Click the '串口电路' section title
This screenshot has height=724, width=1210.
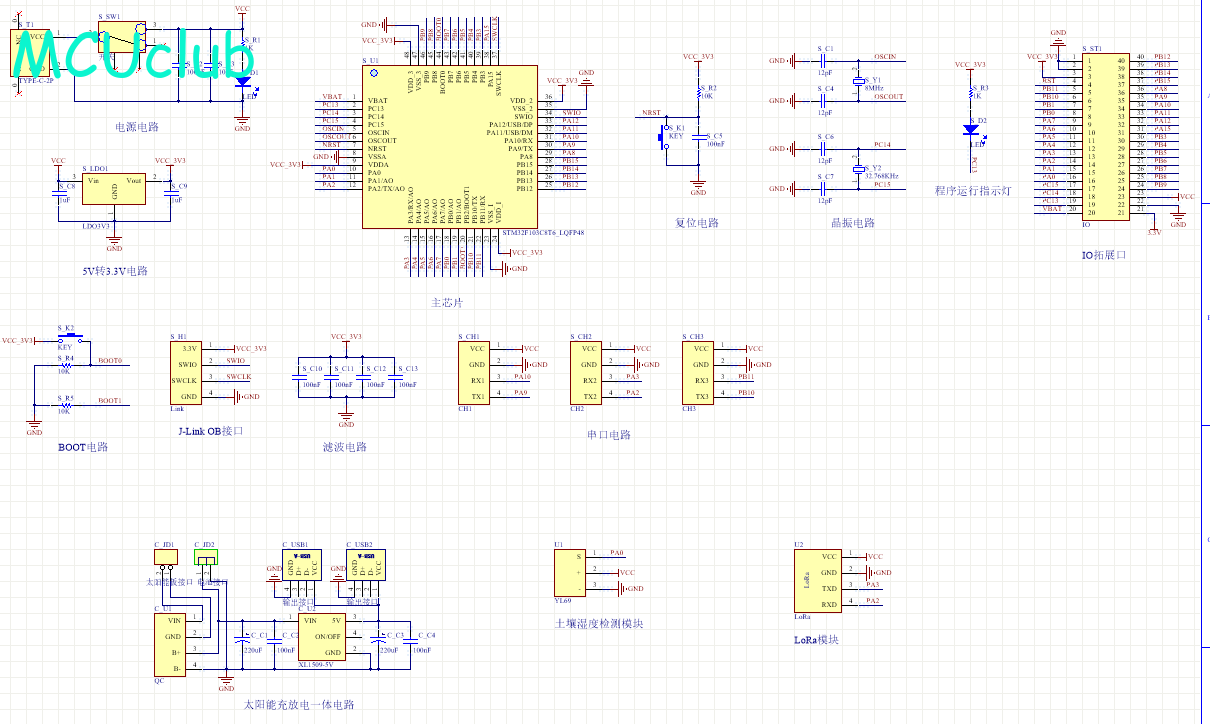(609, 435)
